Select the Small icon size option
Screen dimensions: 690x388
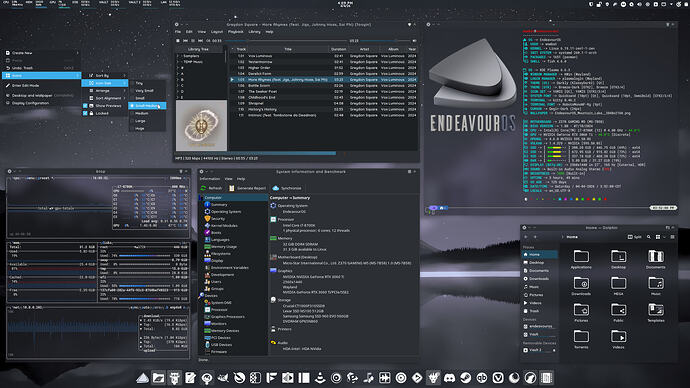point(147,98)
